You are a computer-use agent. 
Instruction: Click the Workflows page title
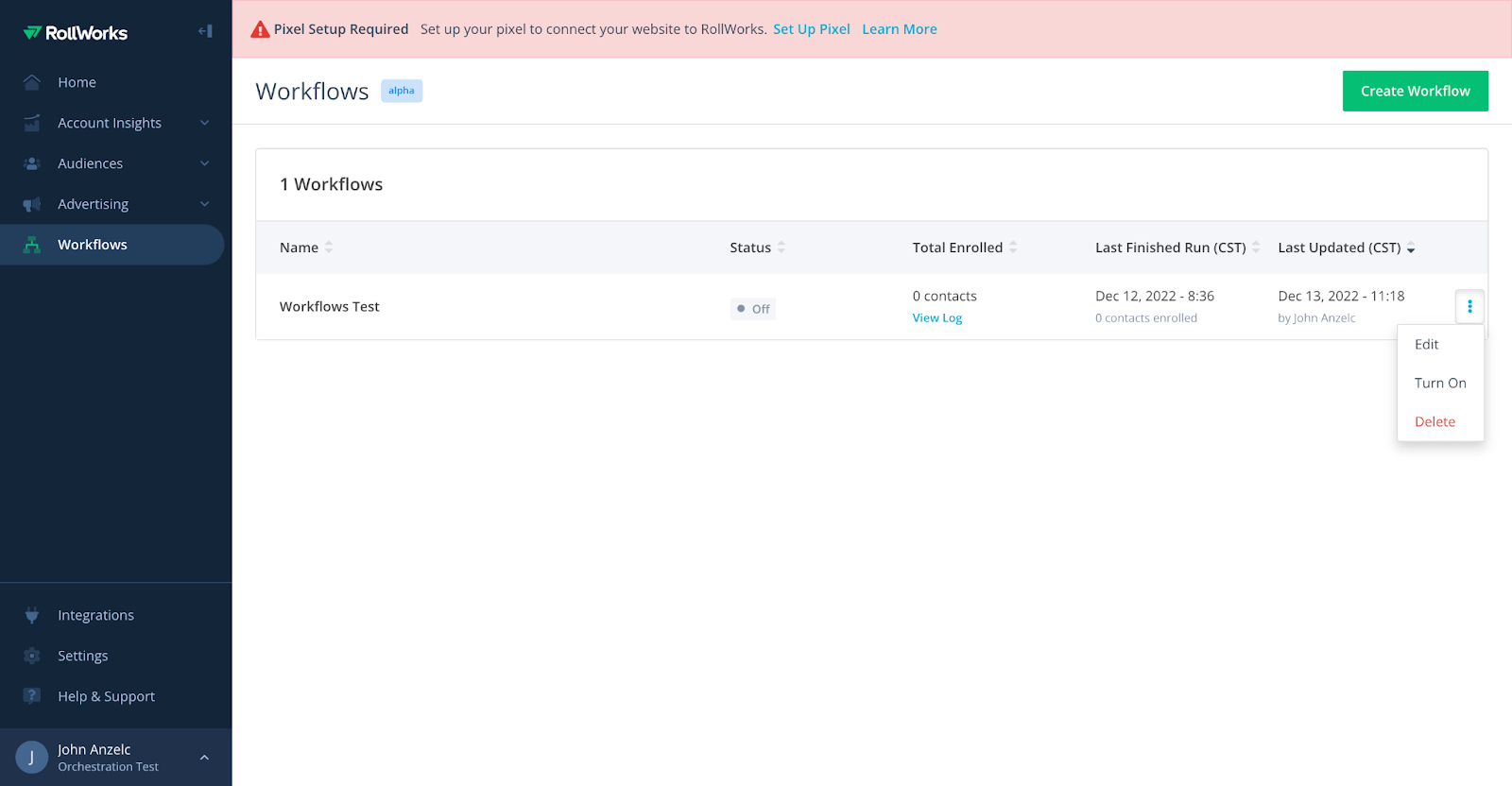point(312,92)
